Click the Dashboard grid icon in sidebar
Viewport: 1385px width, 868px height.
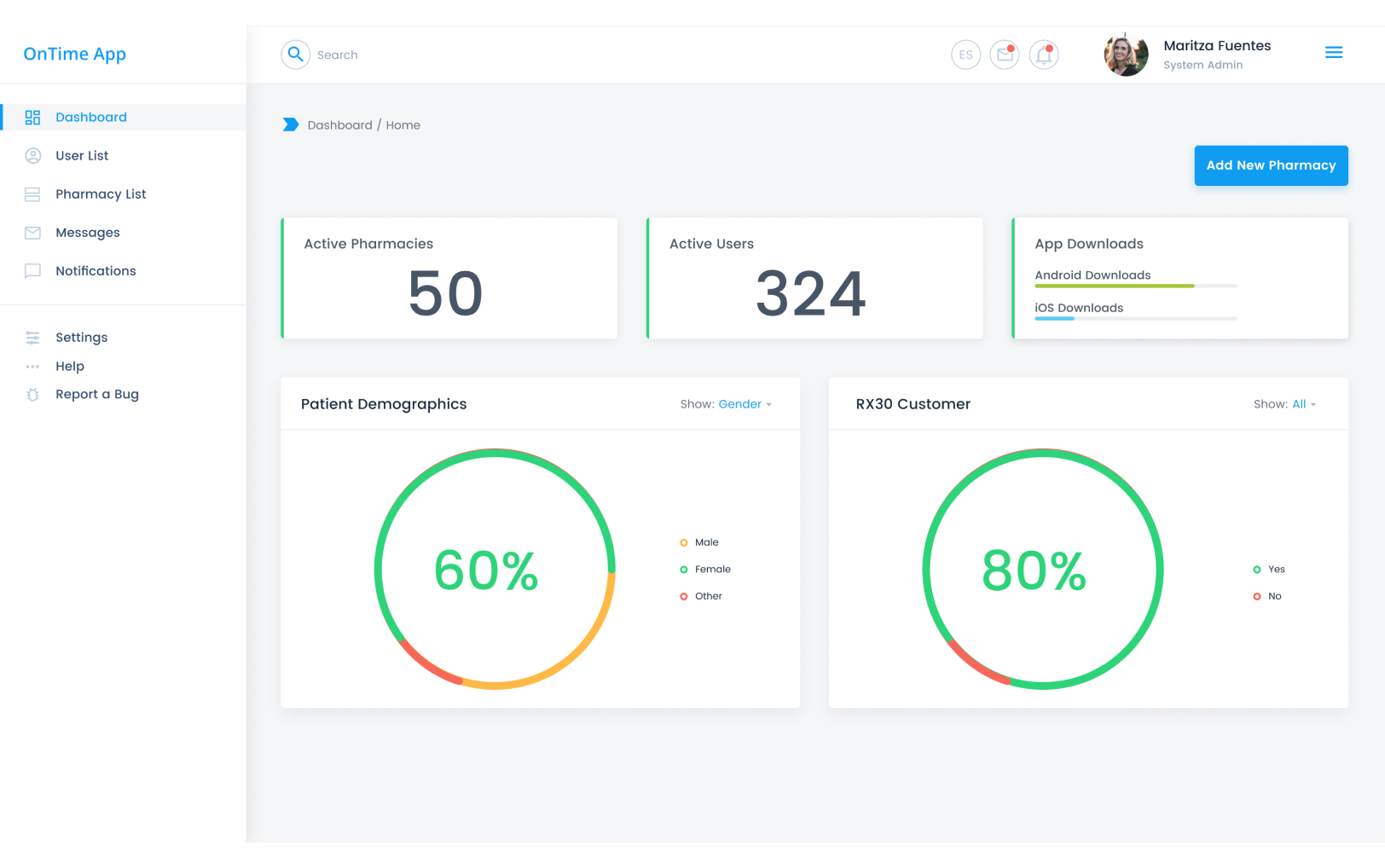point(32,118)
